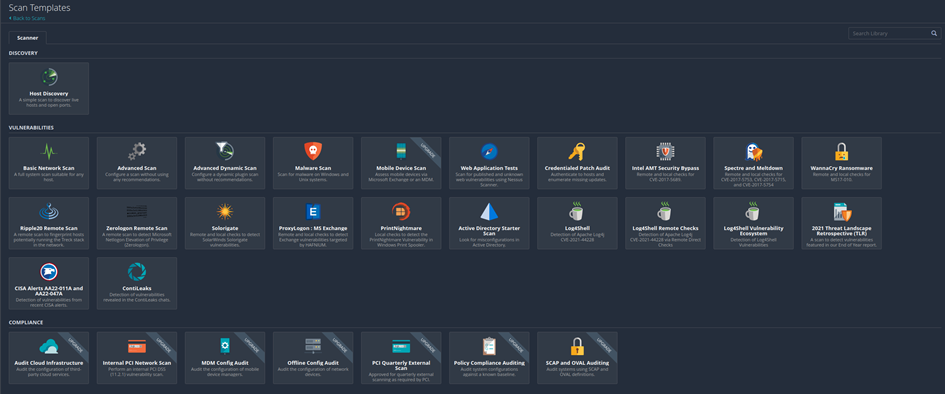Click the Offline Config Audit label
945x394 pixels.
point(313,363)
